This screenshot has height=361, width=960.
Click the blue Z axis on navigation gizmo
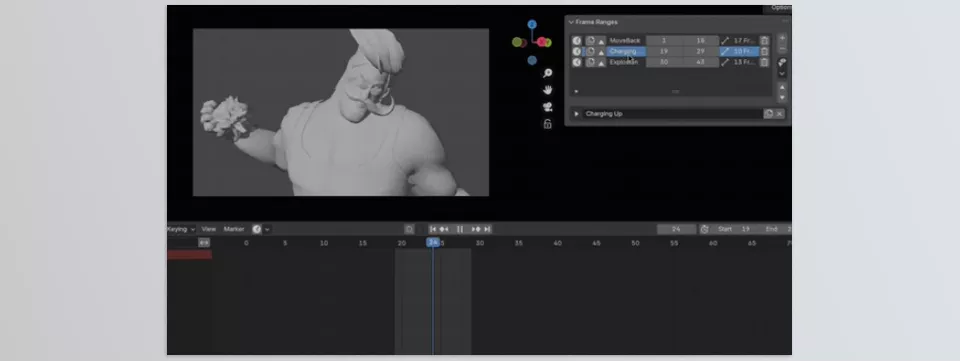[532, 24]
